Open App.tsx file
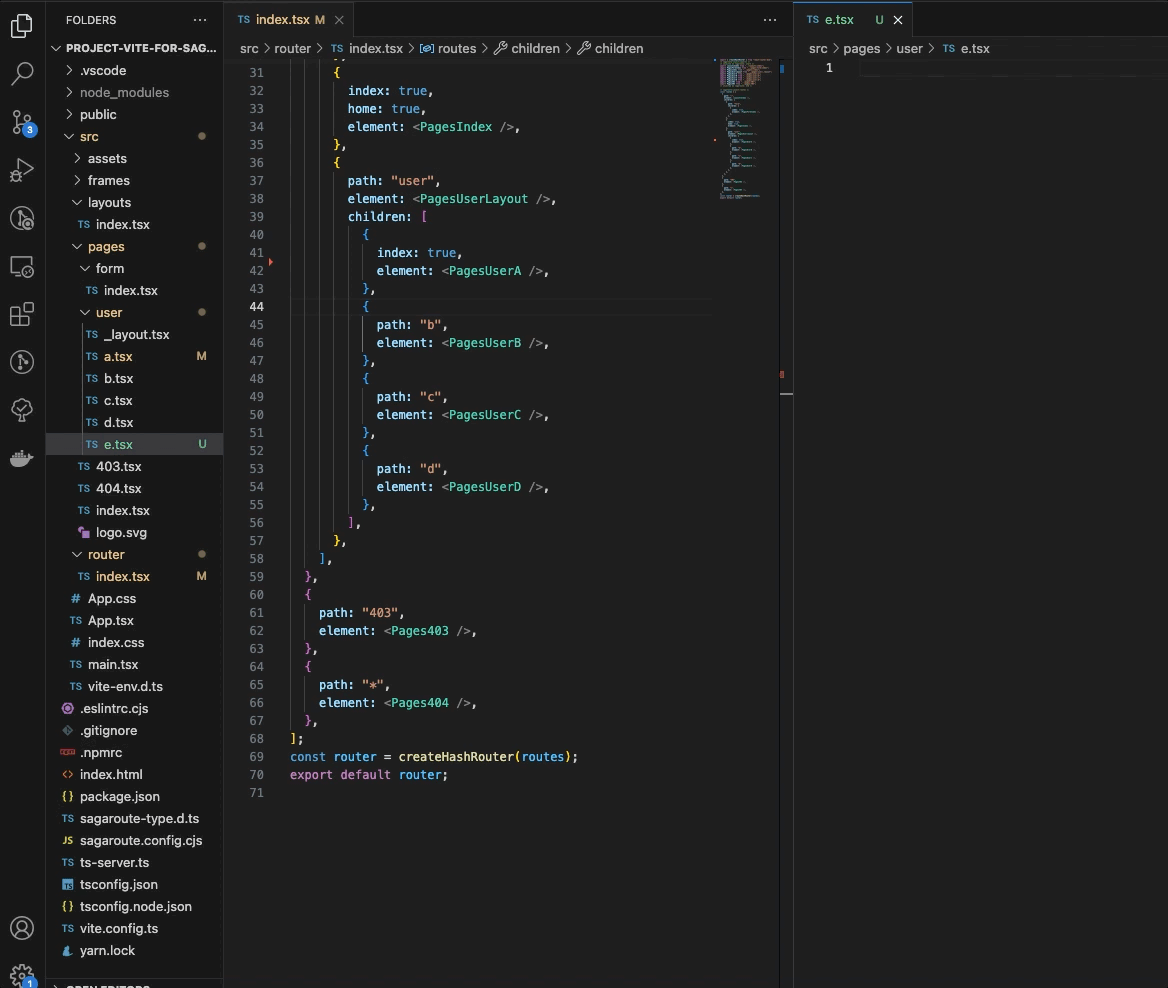Screen dimensions: 1168x988 coord(134,621)
